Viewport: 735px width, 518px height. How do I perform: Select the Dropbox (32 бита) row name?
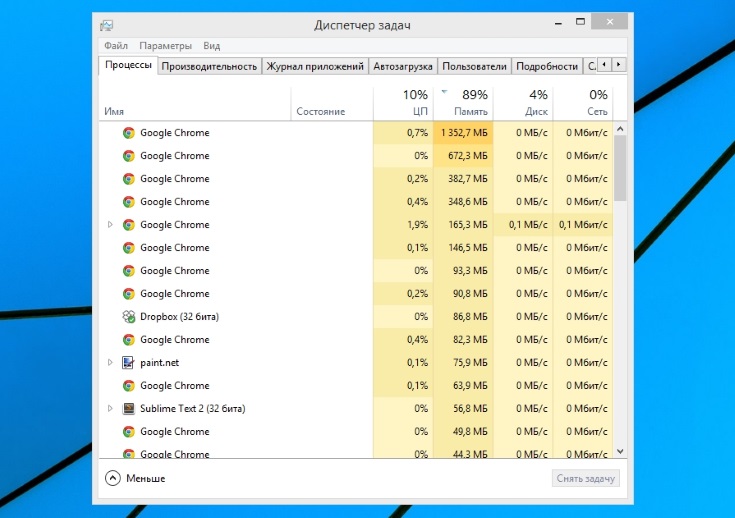pyautogui.click(x=180, y=317)
